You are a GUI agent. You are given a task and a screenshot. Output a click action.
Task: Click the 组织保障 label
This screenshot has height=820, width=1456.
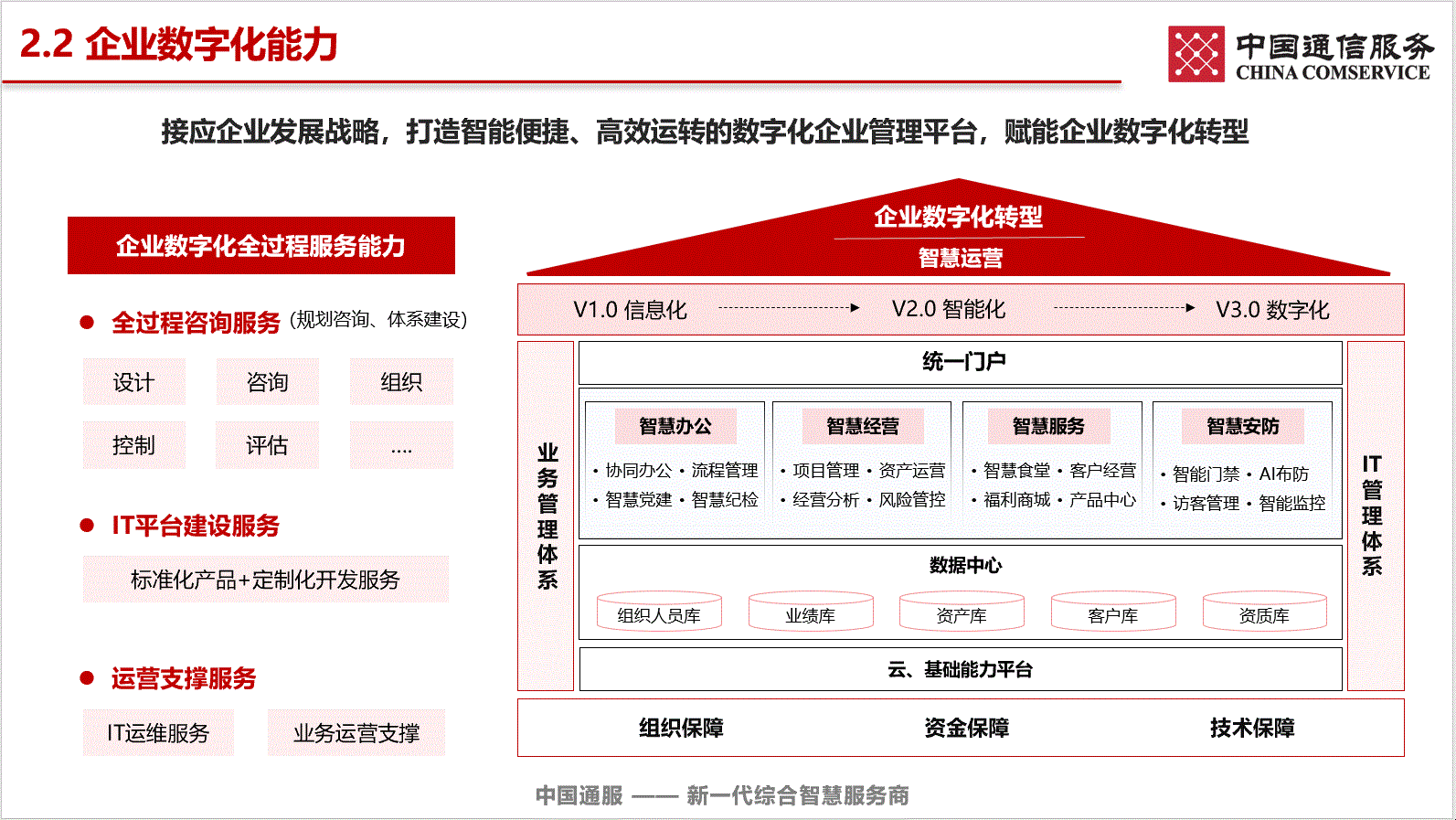681,728
